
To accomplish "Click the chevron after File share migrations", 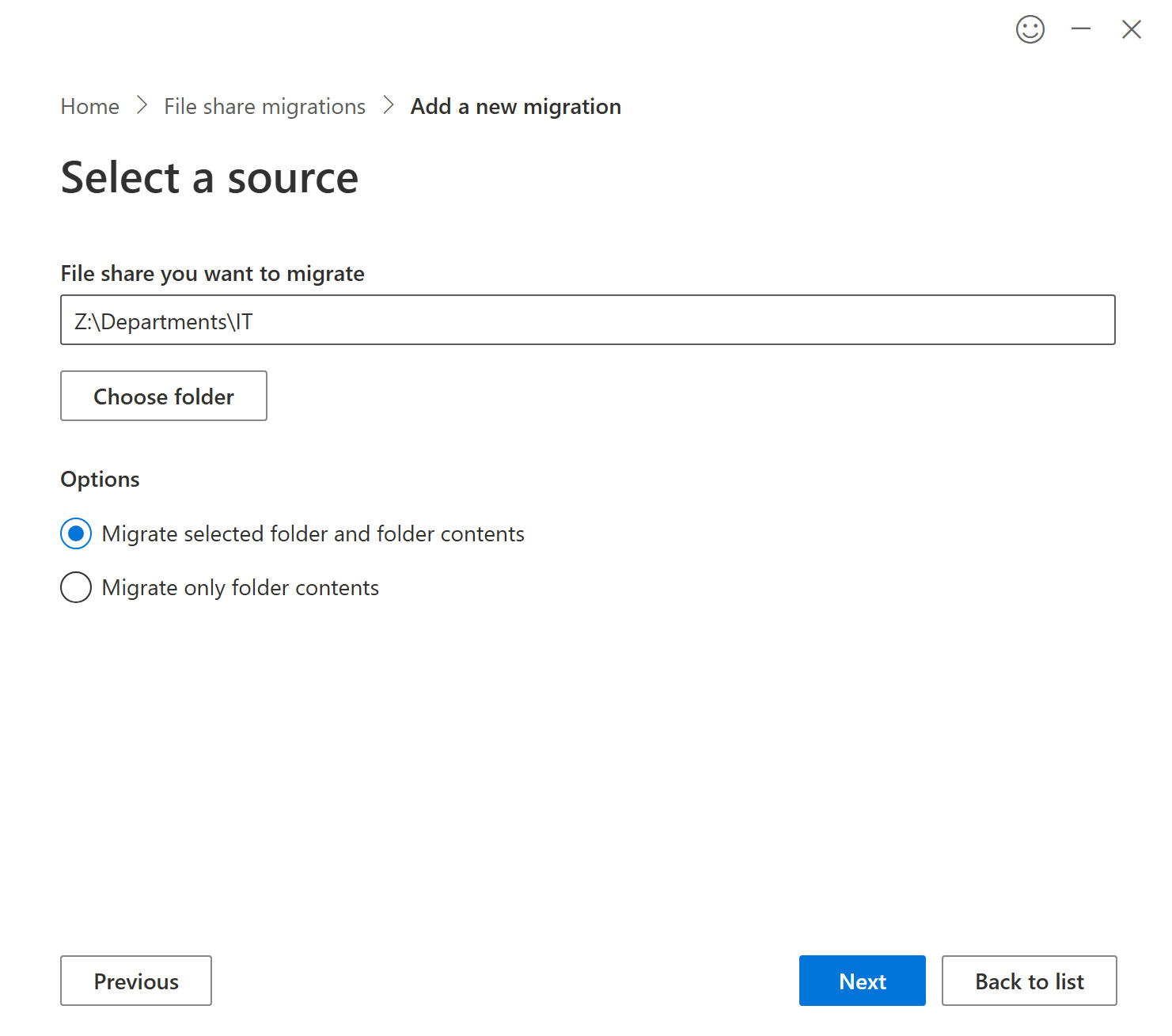I will point(388,105).
